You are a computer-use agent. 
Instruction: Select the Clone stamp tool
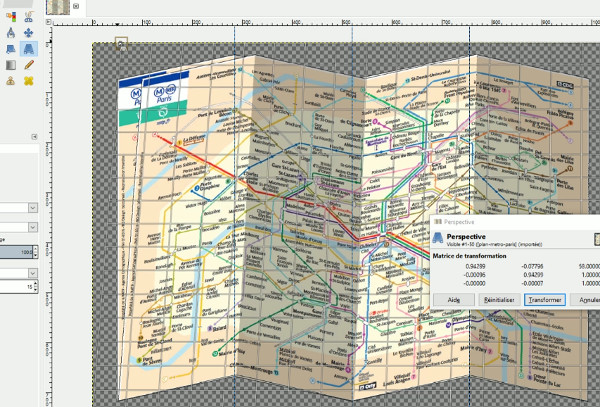pos(11,81)
